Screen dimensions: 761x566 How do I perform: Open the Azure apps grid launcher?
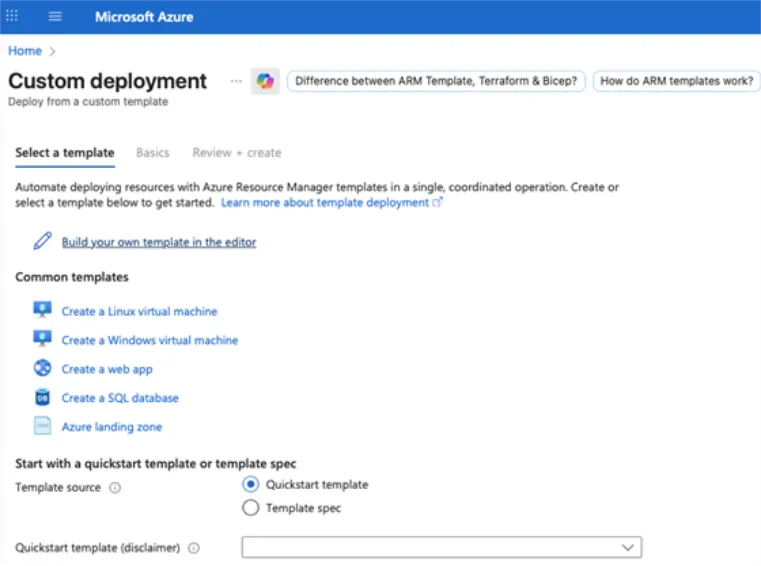click(x=12, y=16)
